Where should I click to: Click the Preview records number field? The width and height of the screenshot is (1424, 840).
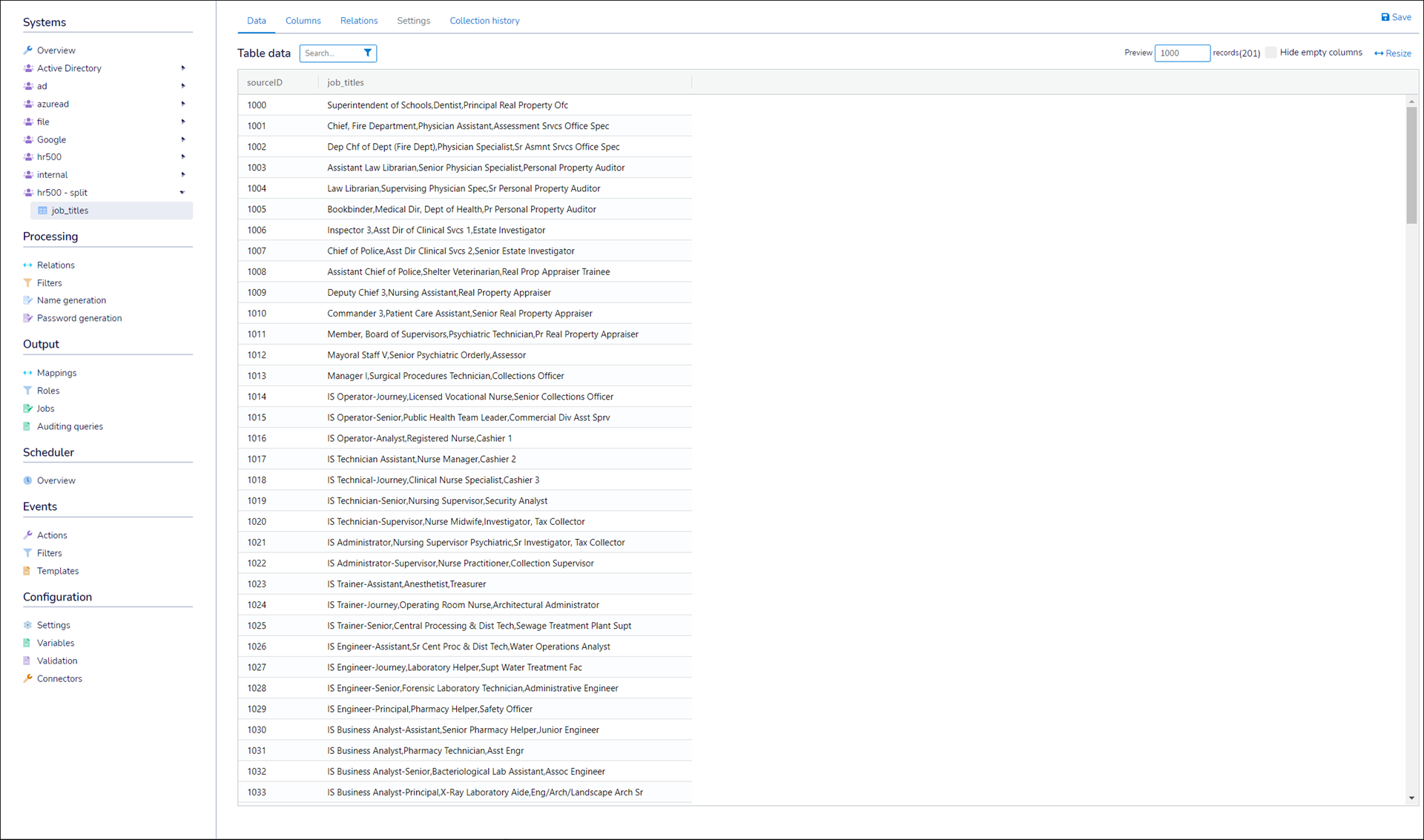click(1181, 53)
